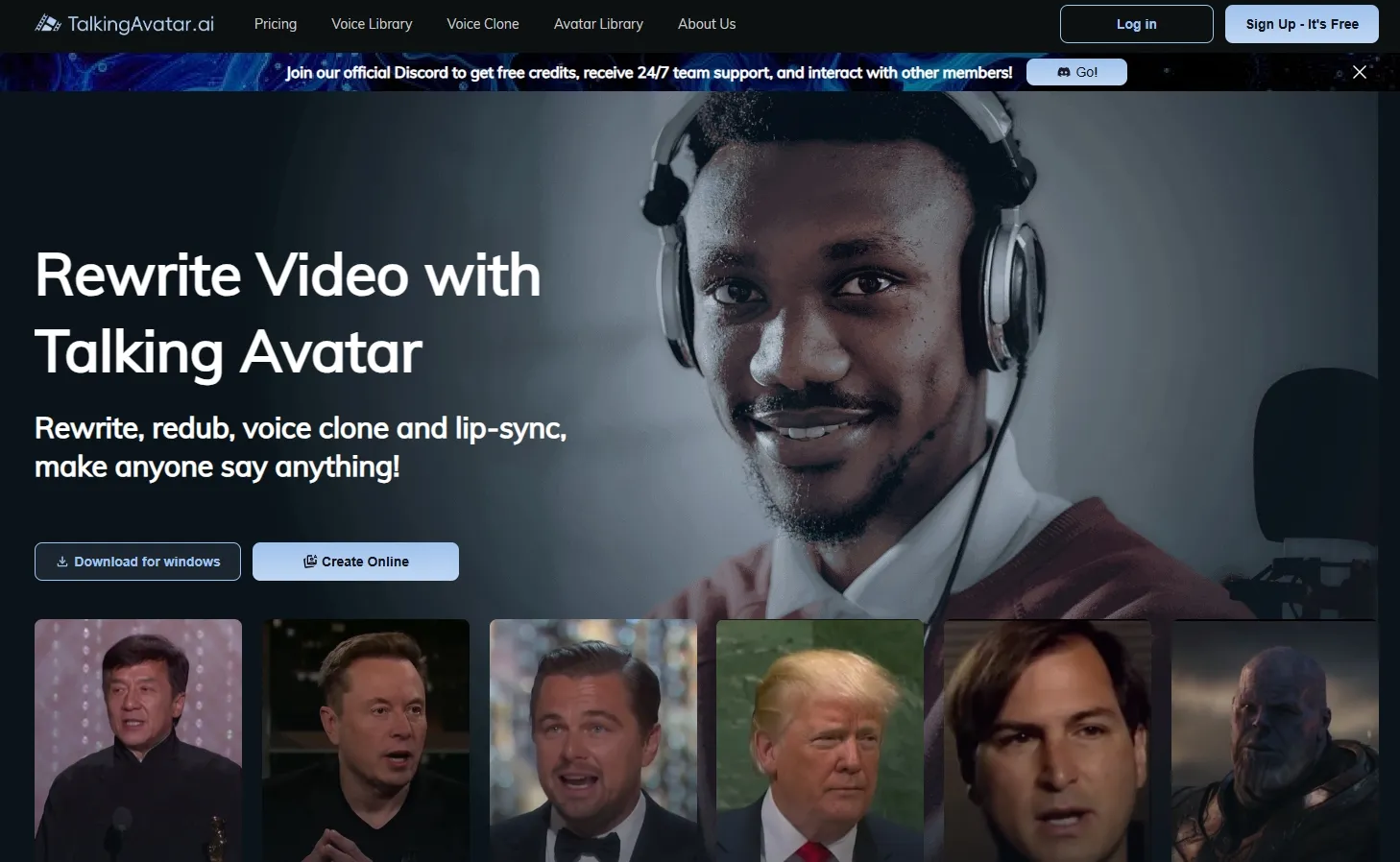Click the Create Online button

click(355, 562)
